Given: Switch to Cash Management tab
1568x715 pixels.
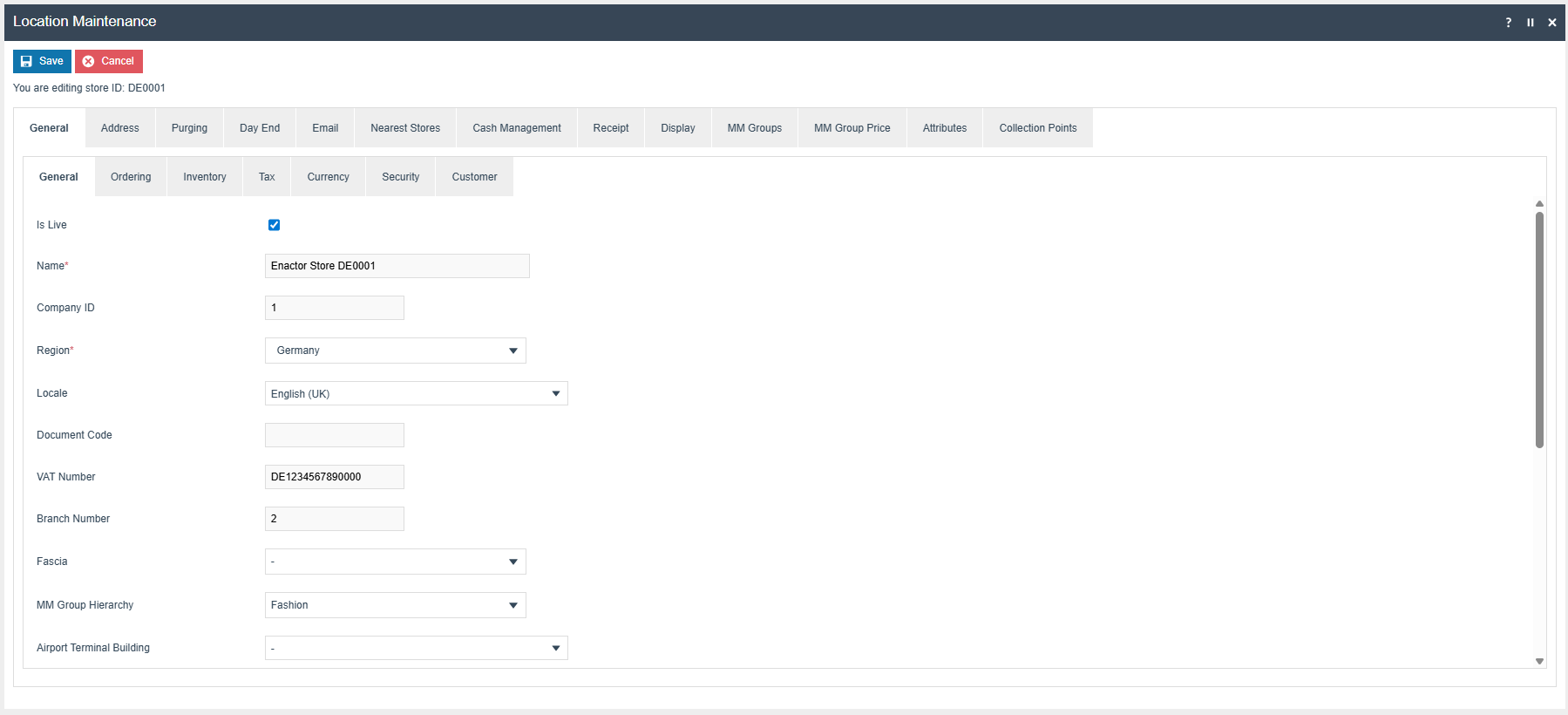Looking at the screenshot, I should tap(517, 128).
